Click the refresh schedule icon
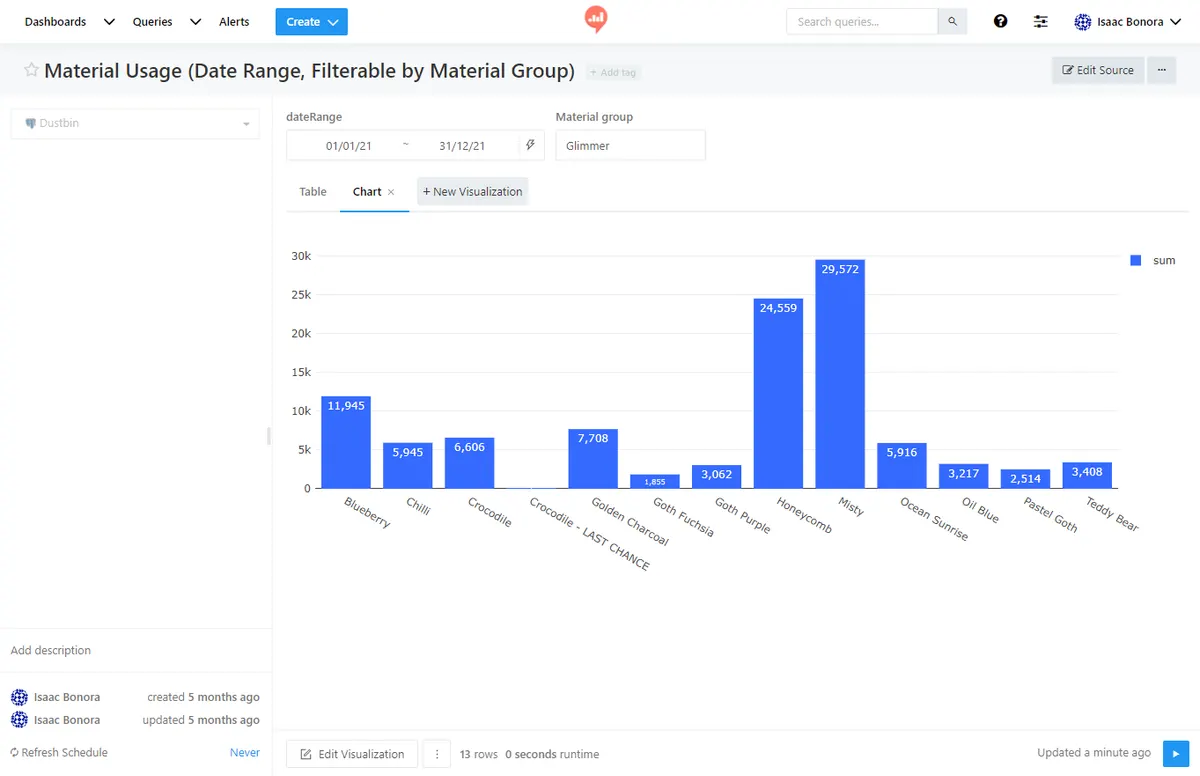1200x776 pixels. 15,753
